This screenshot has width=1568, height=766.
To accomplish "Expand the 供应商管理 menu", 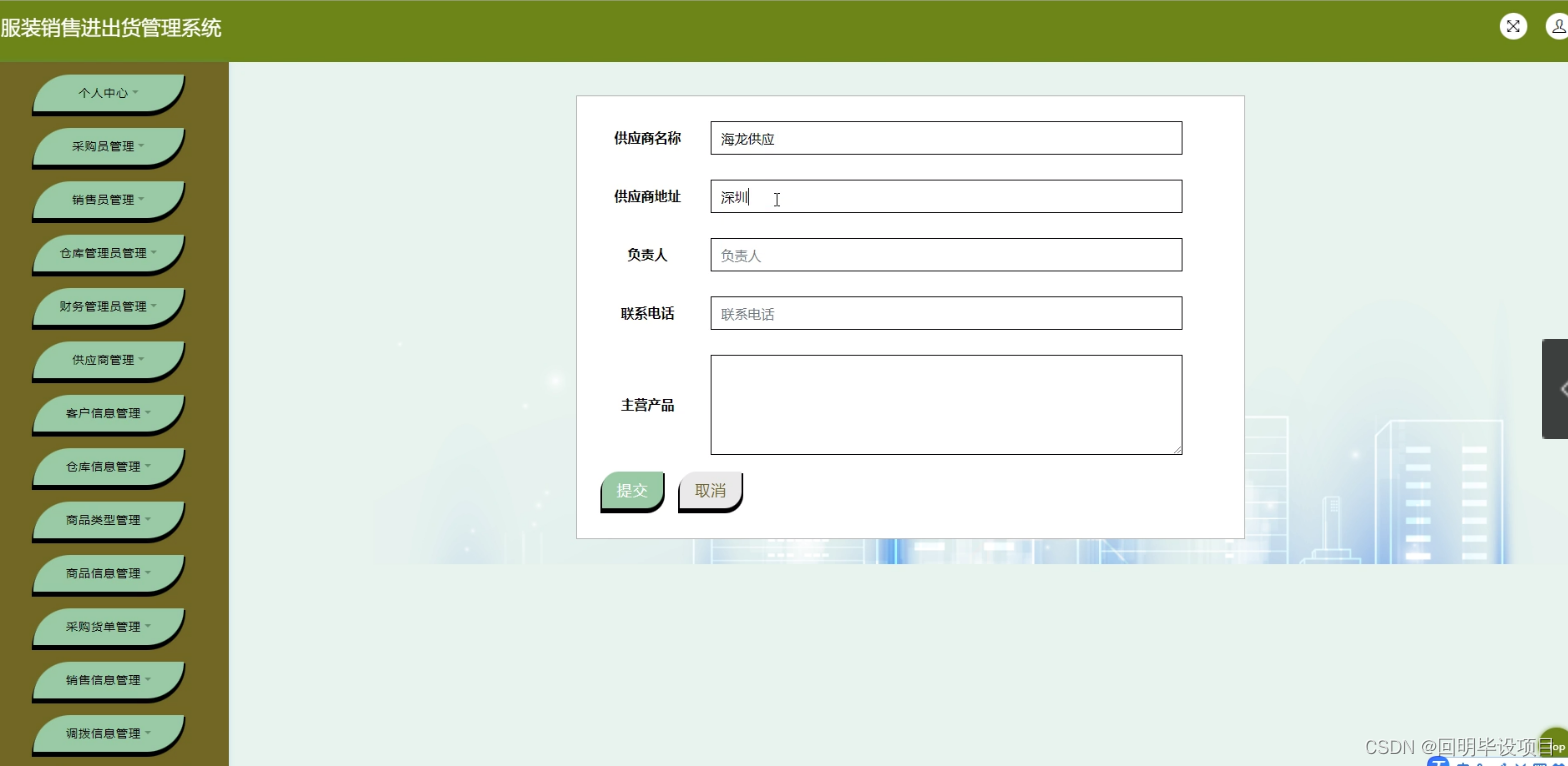I will coord(109,360).
